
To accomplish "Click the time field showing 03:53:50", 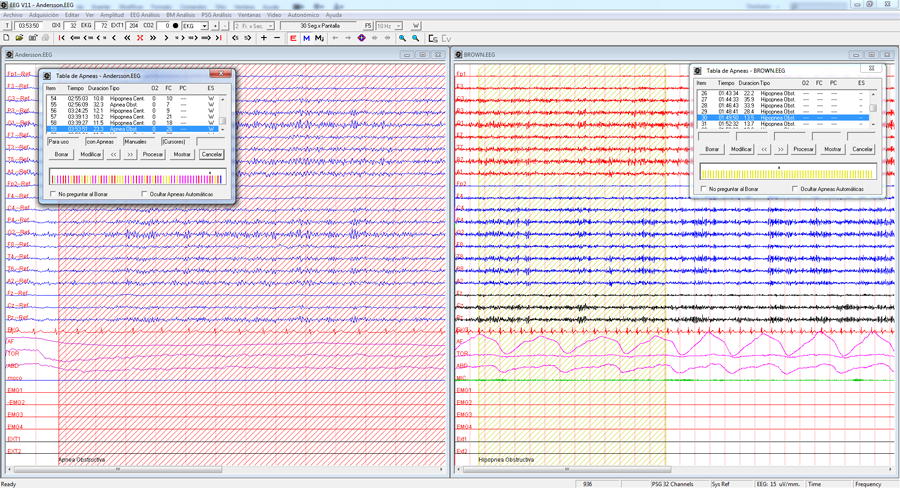I will pyautogui.click(x=29, y=26).
